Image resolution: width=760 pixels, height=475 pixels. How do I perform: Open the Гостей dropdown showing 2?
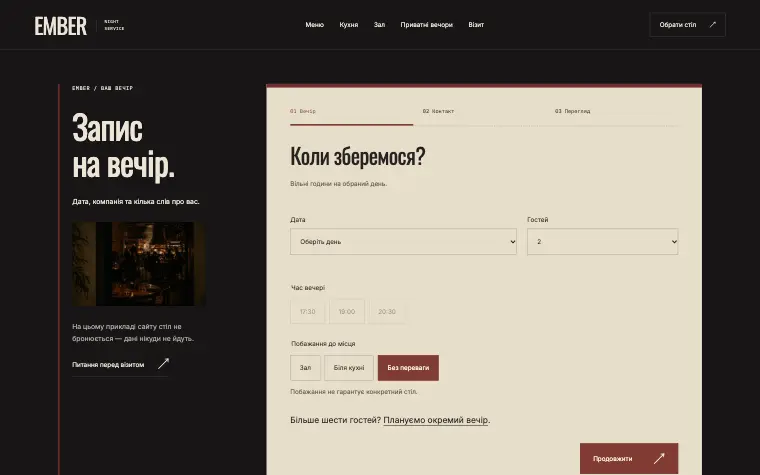[602, 241]
